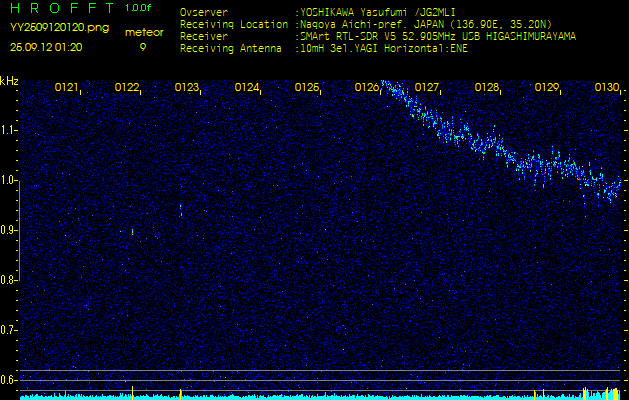Select the 0122 time marker
The height and width of the screenshot is (400, 629).
coord(127,88)
